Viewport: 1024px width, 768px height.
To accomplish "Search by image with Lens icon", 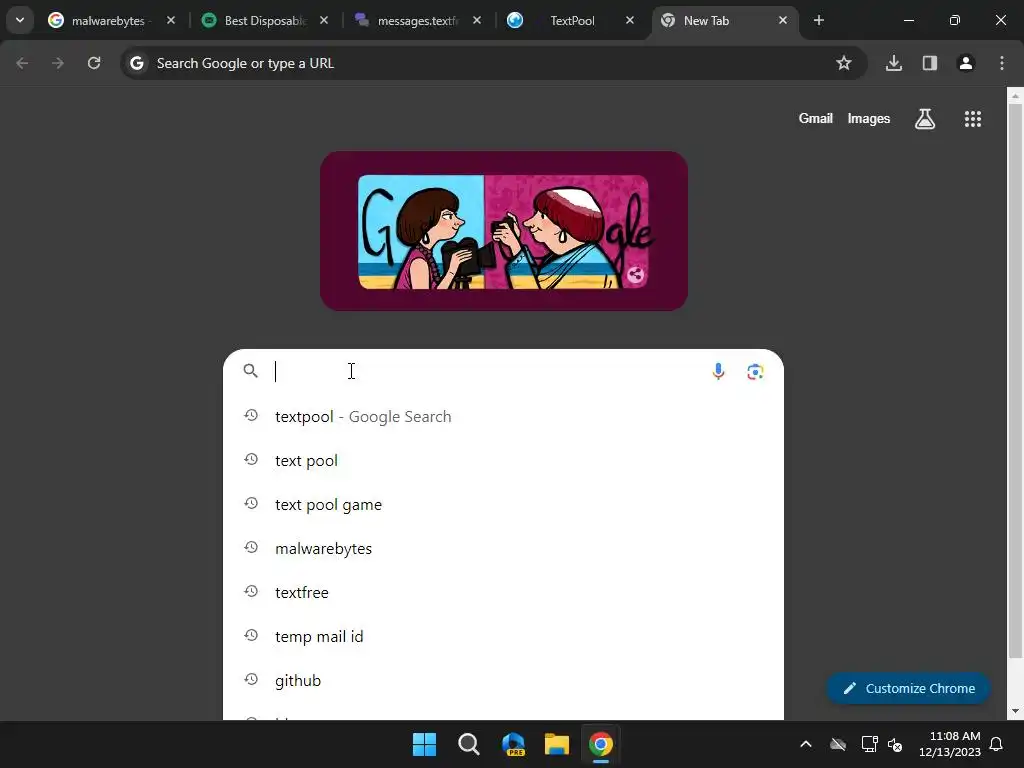I will (756, 372).
